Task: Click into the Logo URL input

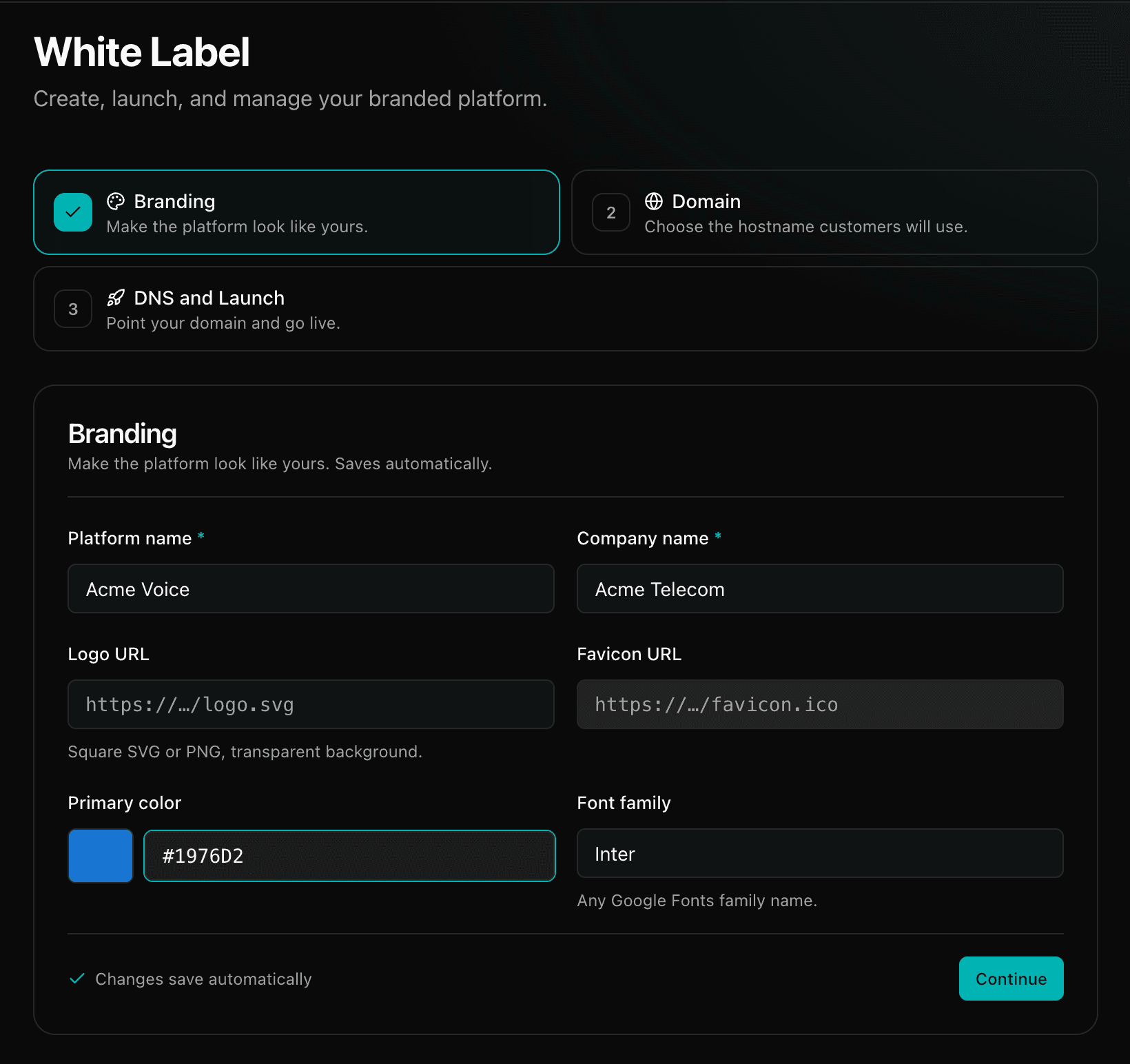Action: (x=311, y=704)
